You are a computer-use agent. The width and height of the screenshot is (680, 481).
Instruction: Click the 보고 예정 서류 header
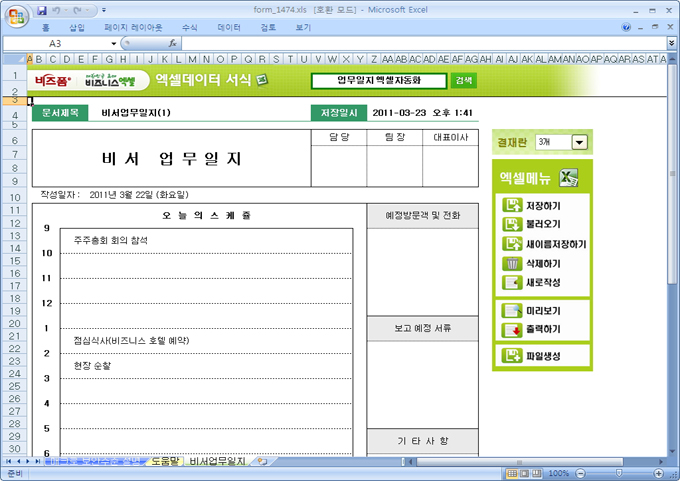[423, 328]
